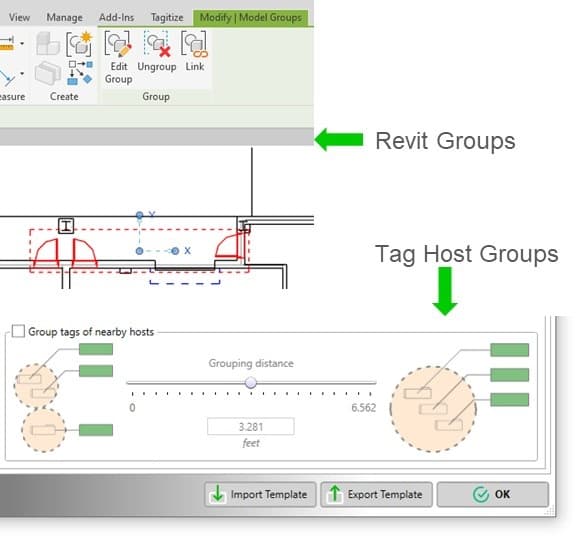
Task: Click the right group origin X handle
Action: (175, 251)
